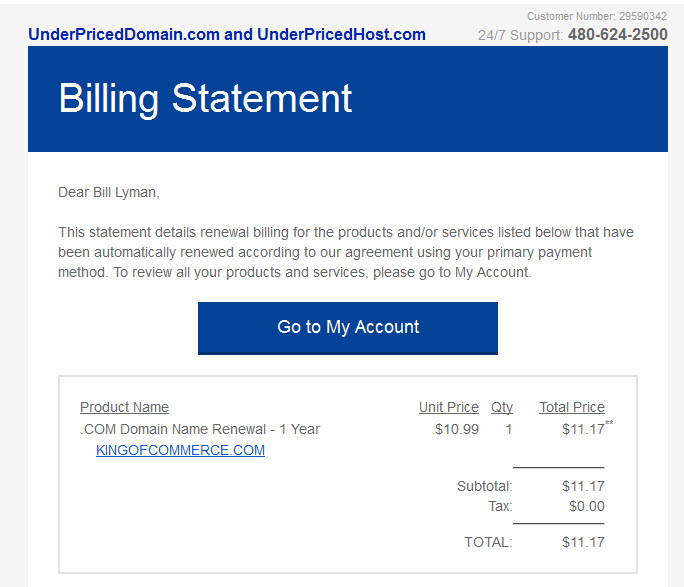Click the 24/7 Support label
The width and height of the screenshot is (684, 587).
click(520, 35)
